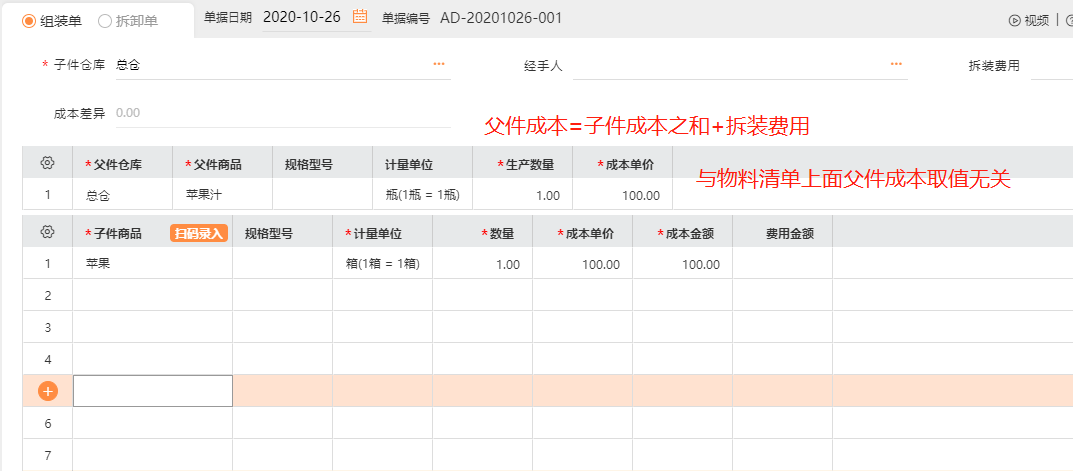Click the gear icon in 父件 table header

pos(47,163)
